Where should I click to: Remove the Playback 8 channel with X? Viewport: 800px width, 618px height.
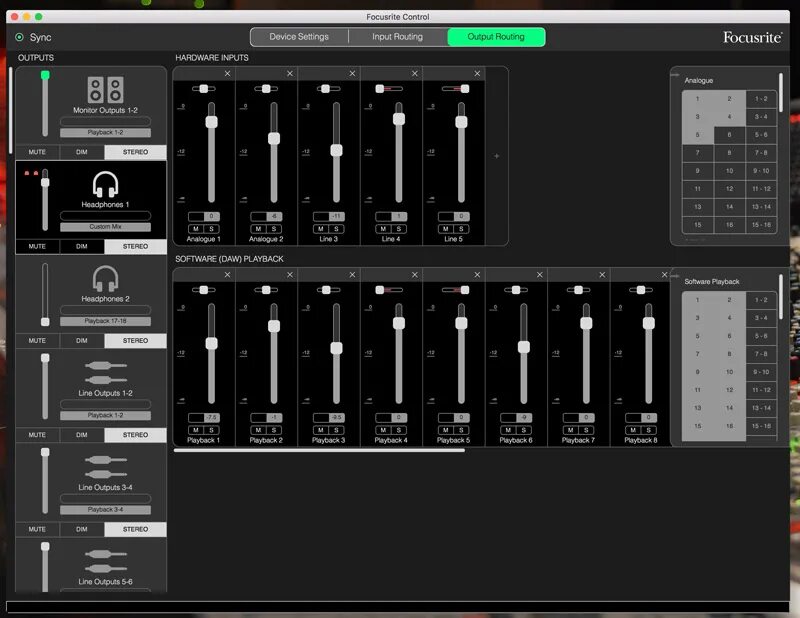[x=664, y=275]
